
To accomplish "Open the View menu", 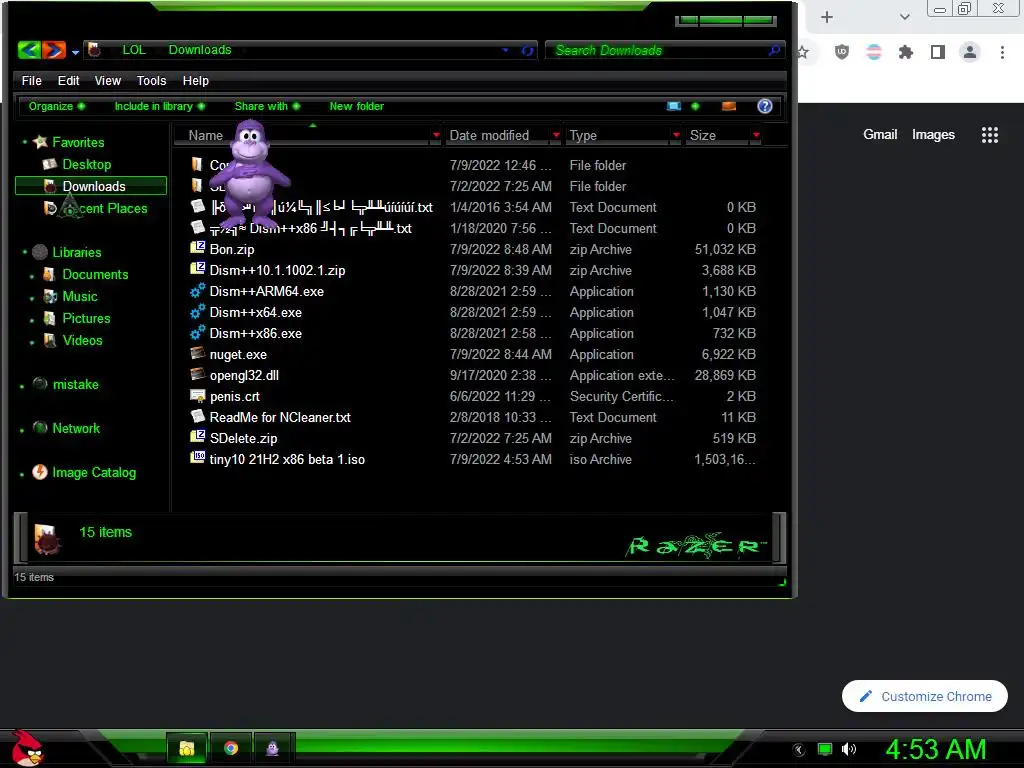I will (108, 80).
